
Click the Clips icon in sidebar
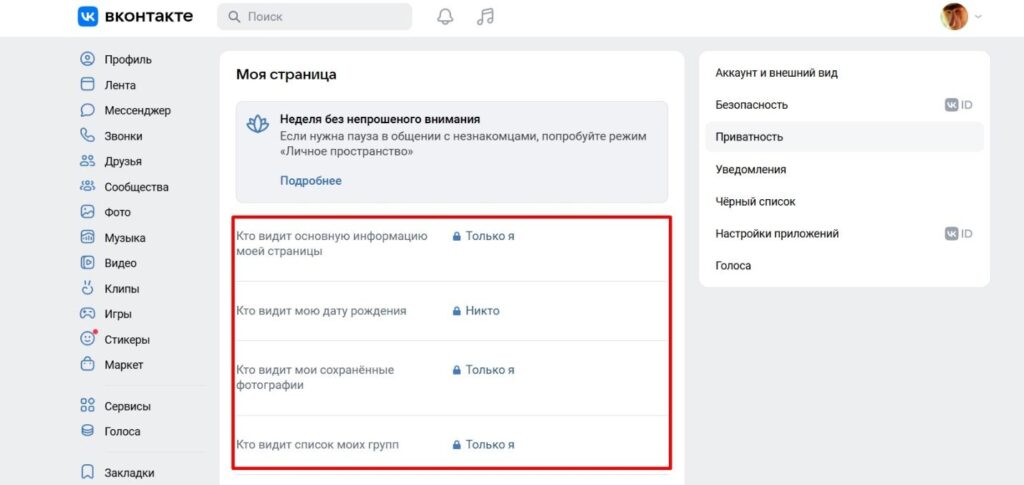coord(87,289)
